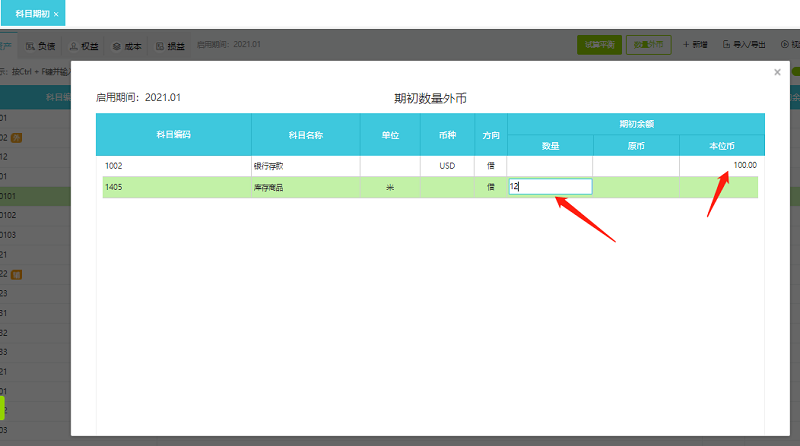
Task: Select account code 1405 cell
Action: 177,187
